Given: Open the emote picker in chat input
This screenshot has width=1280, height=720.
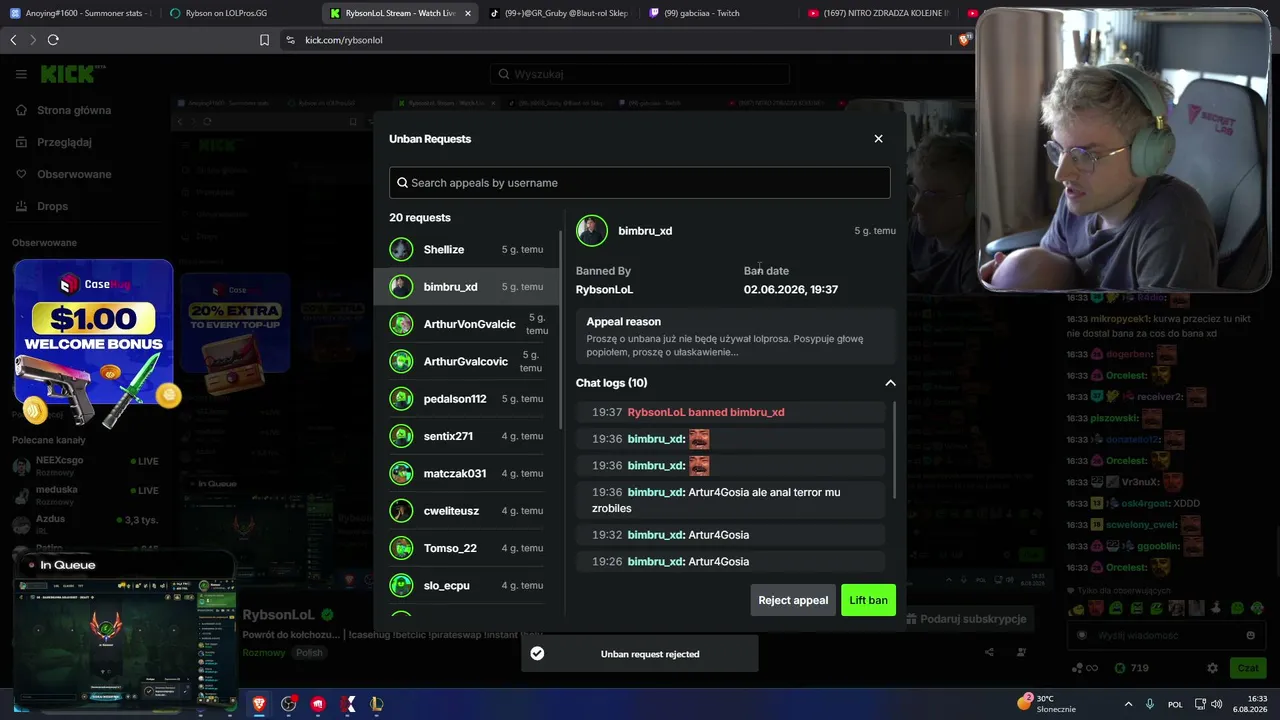Looking at the screenshot, I should pos(1250,635).
